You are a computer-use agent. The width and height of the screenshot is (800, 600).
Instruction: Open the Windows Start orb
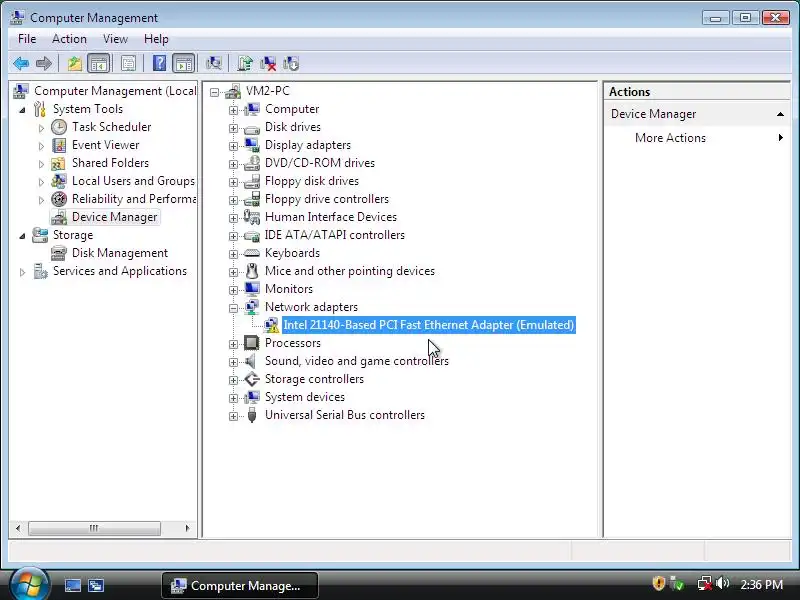point(30,585)
